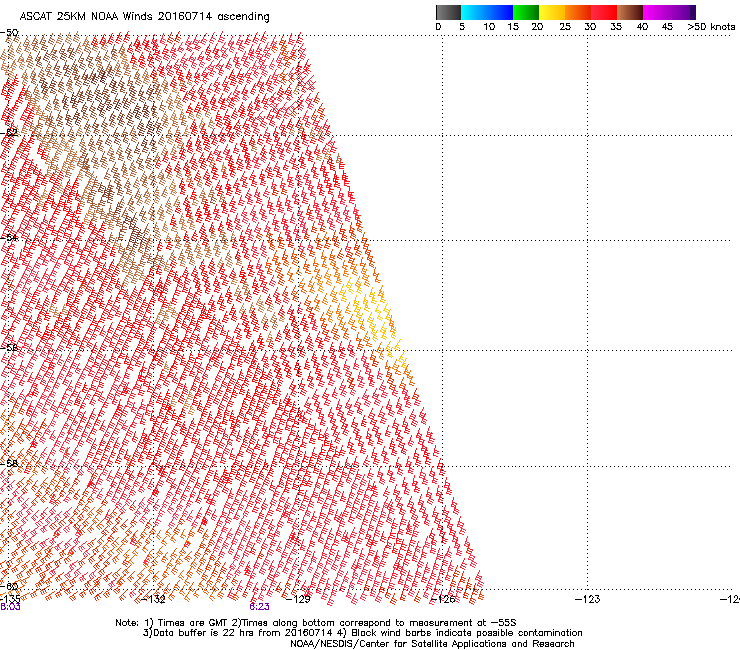740x650 pixels.
Task: Click the note line about Times are GMT
Action: point(316,623)
